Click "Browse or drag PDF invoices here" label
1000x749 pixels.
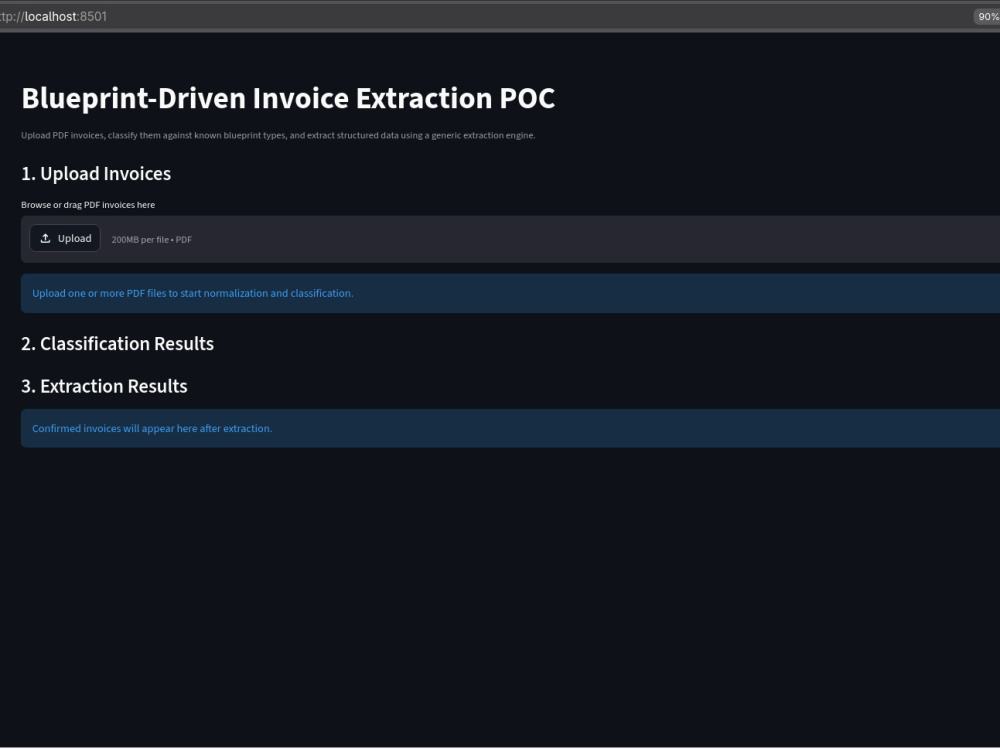coord(88,205)
